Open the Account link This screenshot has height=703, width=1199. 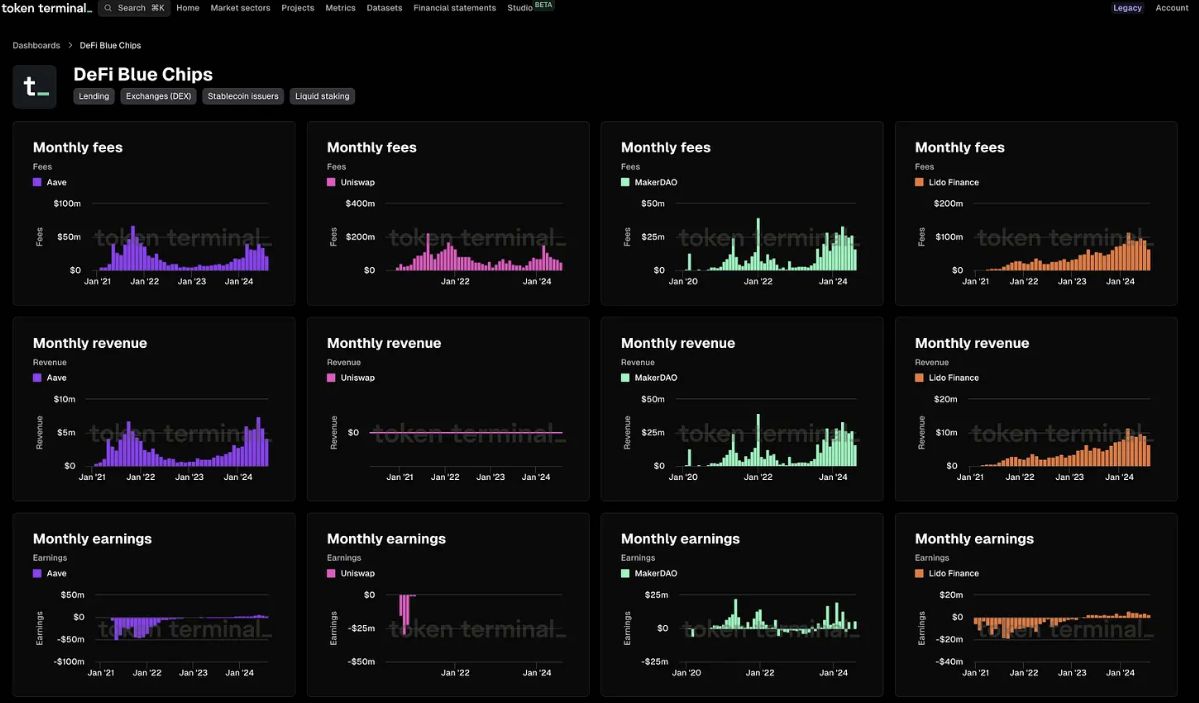[1171, 8]
